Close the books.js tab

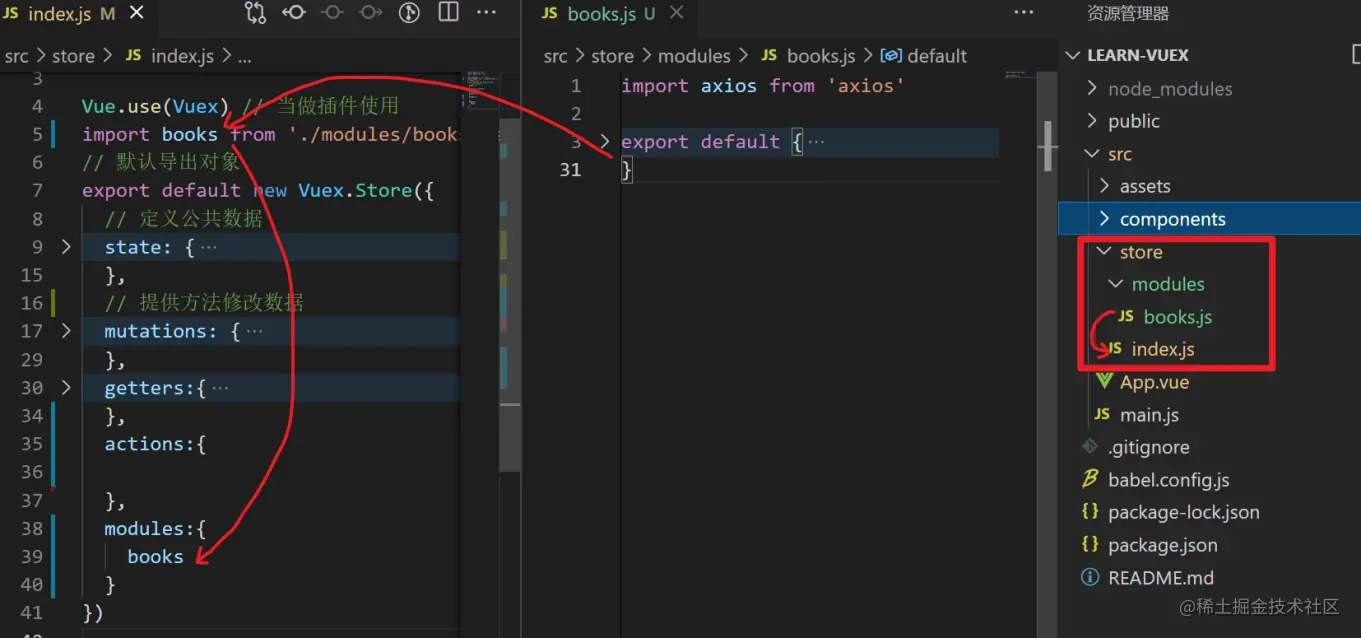tap(677, 14)
